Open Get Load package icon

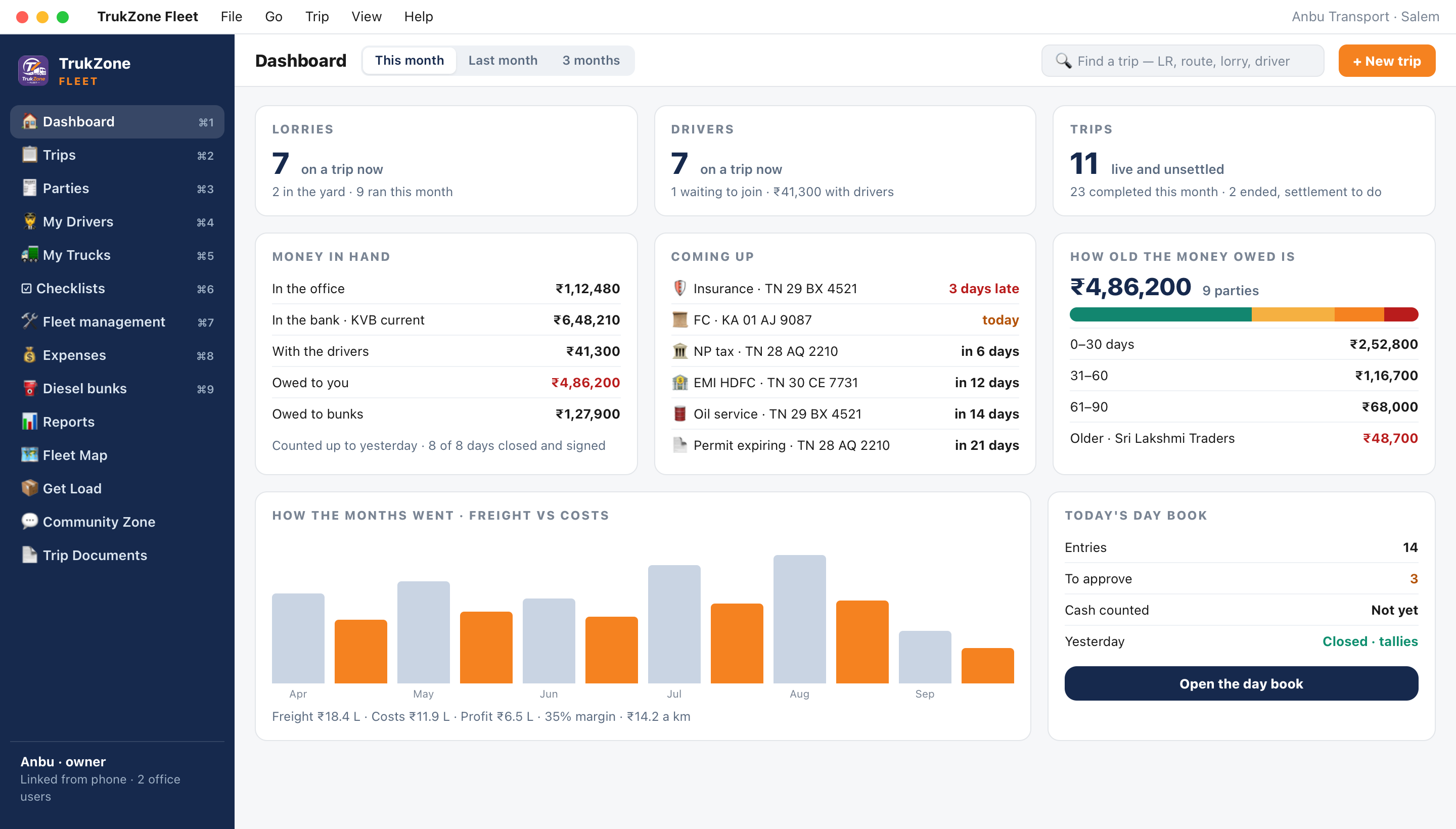[x=29, y=488]
